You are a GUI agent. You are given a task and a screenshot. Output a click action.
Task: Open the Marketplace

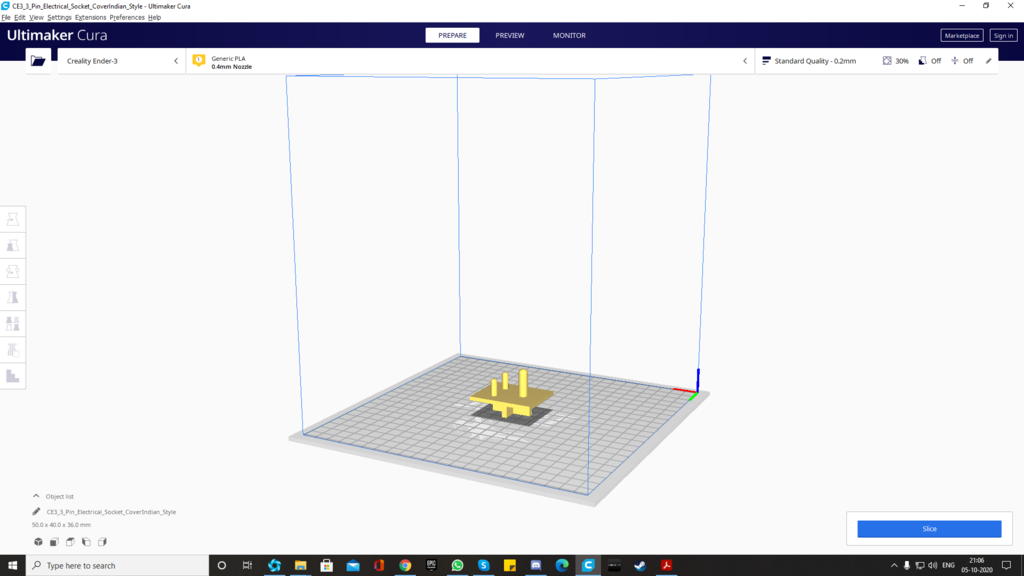[961, 35]
